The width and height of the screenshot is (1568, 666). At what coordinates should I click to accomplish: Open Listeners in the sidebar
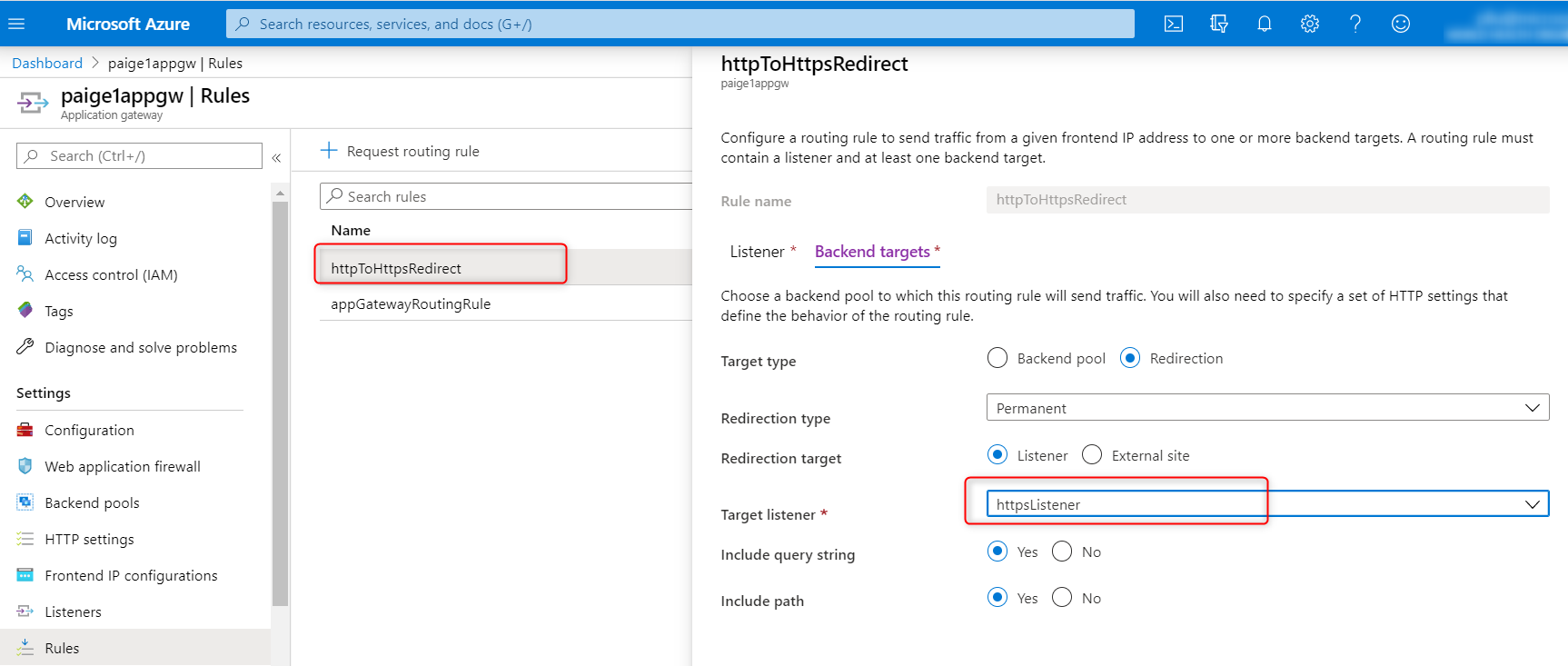point(73,611)
